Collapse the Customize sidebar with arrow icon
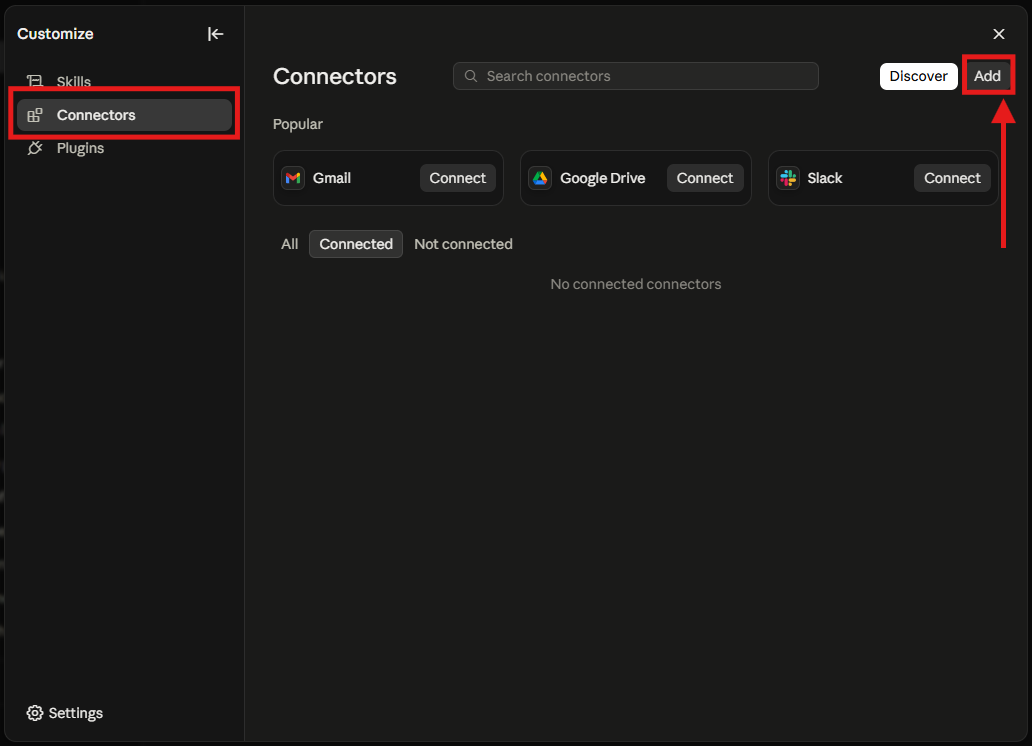Screen dimensions: 1032x746 tap(215, 34)
